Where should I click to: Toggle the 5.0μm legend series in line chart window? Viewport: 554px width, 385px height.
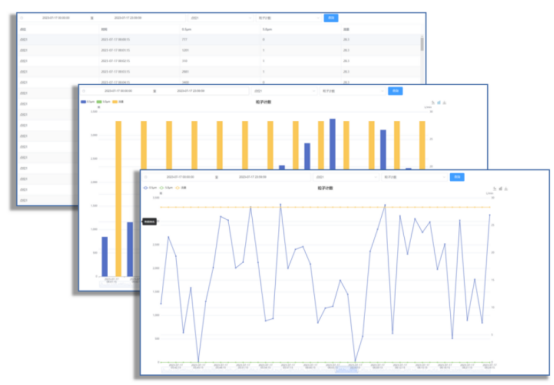pyautogui.click(x=166, y=188)
